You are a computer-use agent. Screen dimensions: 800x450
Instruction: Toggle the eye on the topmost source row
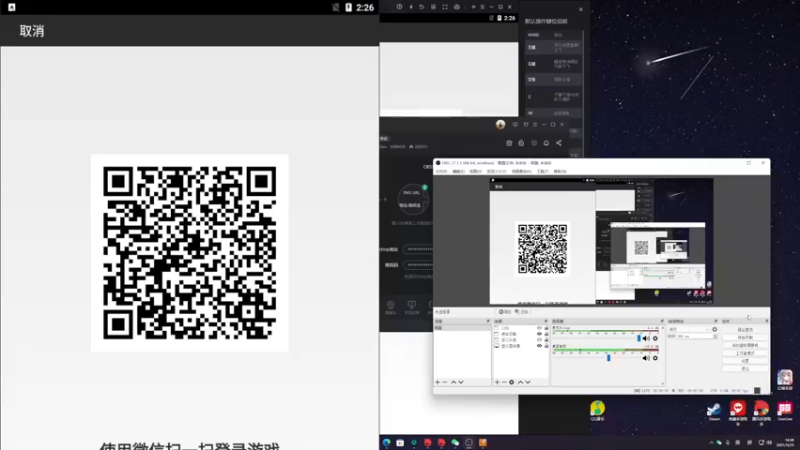pyautogui.click(x=539, y=328)
